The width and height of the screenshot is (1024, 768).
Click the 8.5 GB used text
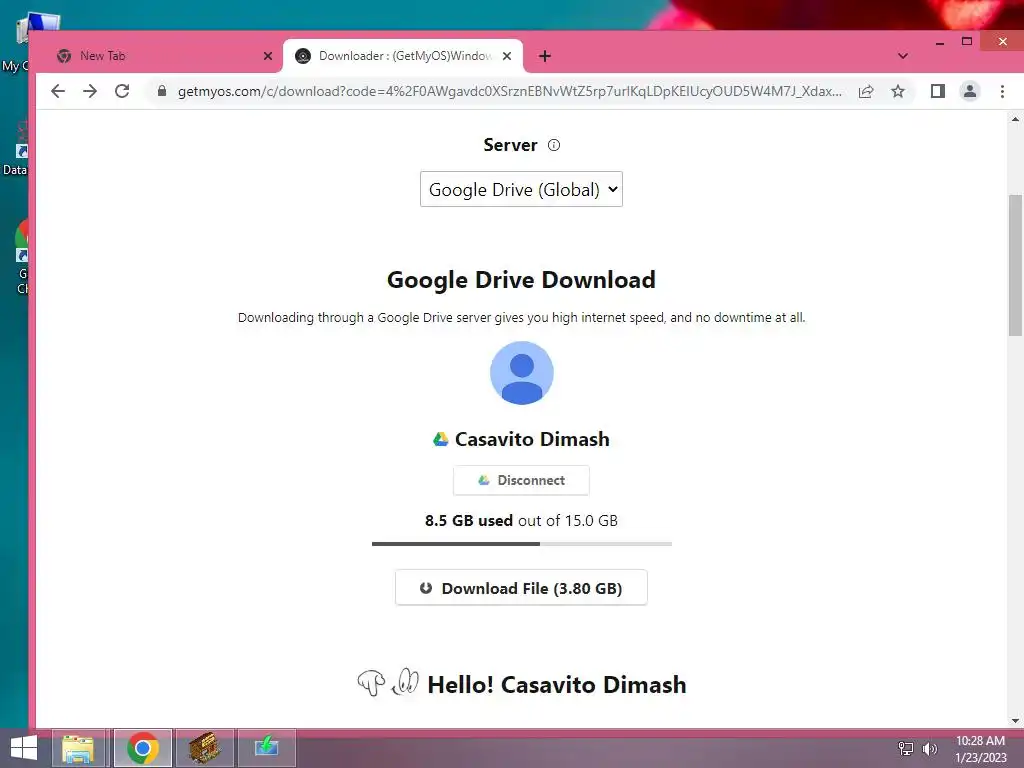(469, 520)
